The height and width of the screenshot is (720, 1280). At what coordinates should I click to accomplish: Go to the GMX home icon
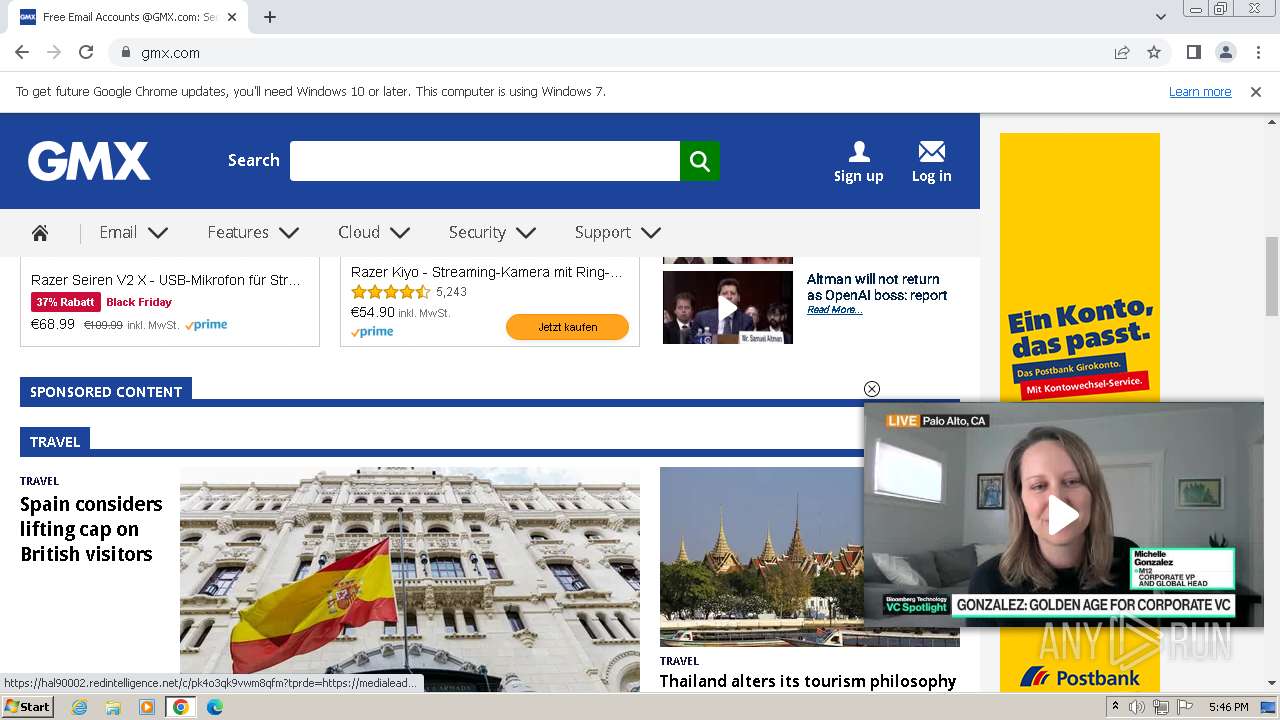tap(40, 233)
